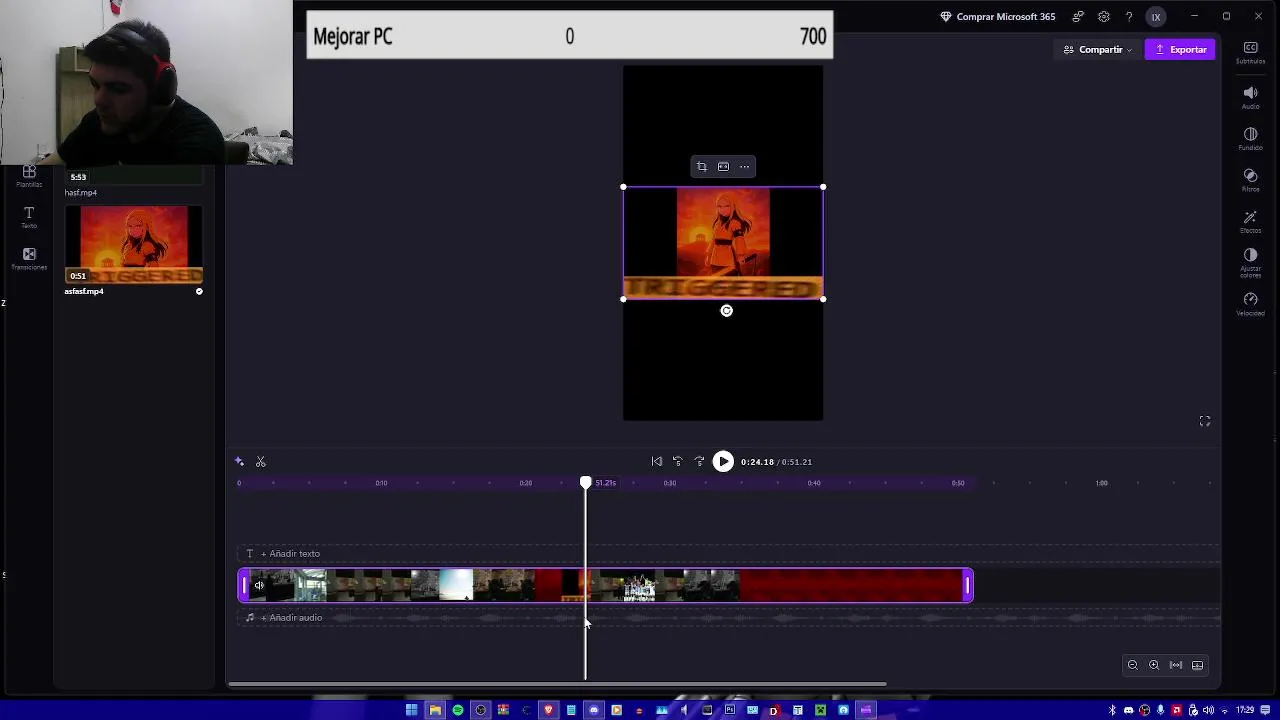Open the Fundido fade panel

pyautogui.click(x=1250, y=138)
